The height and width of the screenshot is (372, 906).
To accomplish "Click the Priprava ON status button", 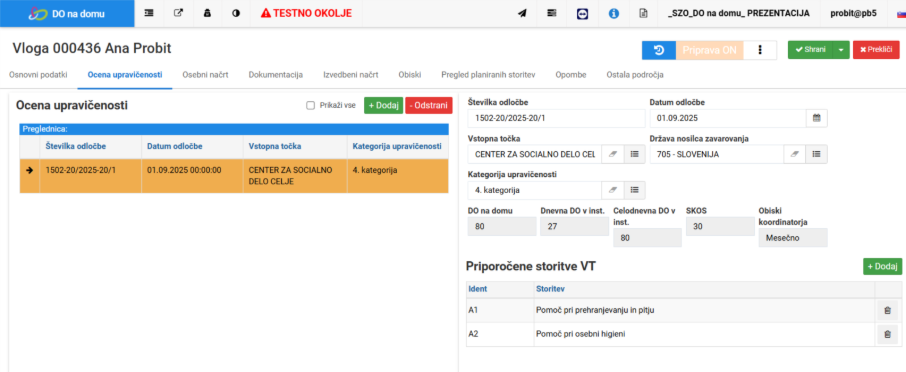I will coord(710,50).
